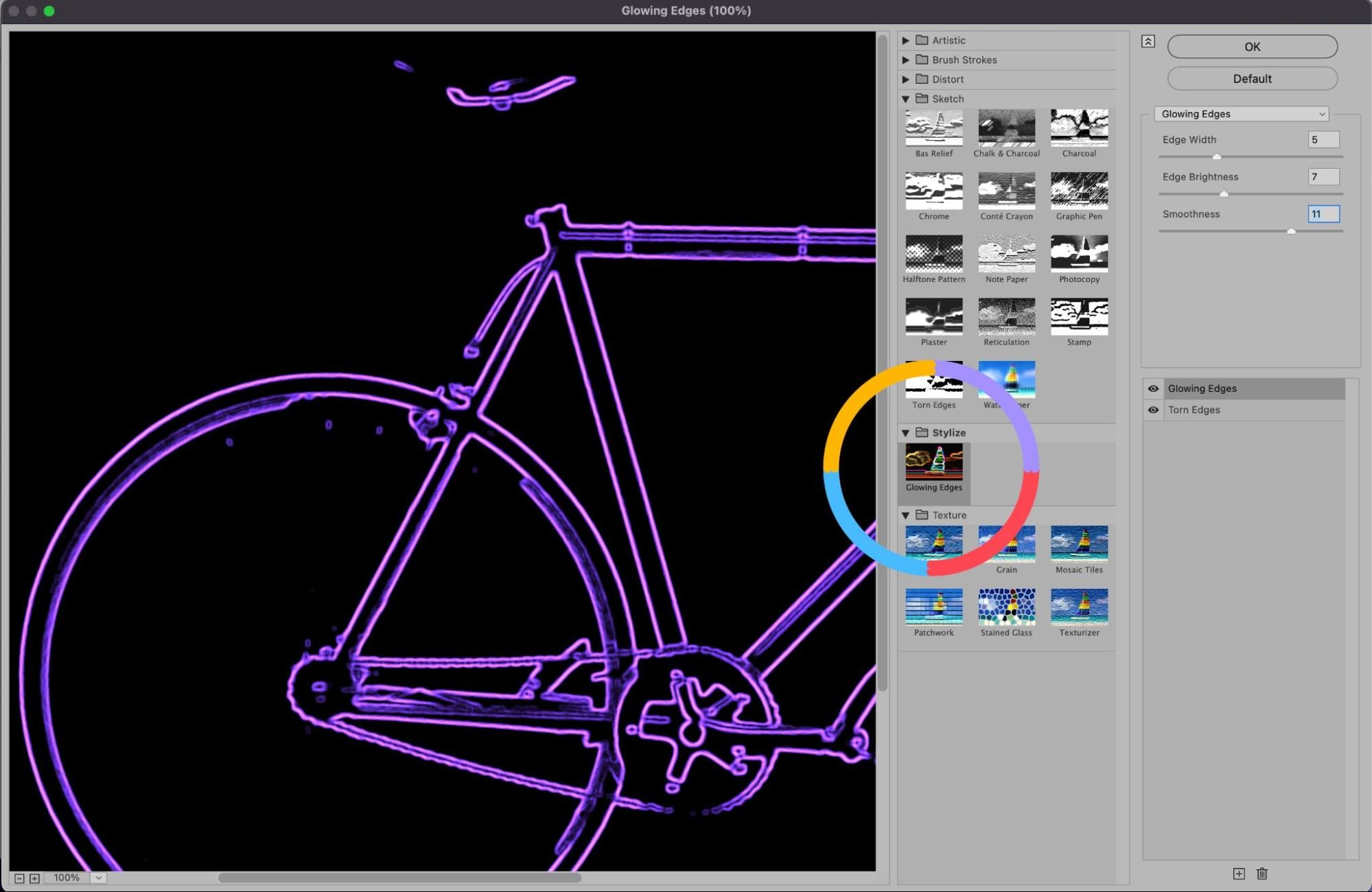Apply the Mosaic Tiles texture filter

coord(1079,543)
